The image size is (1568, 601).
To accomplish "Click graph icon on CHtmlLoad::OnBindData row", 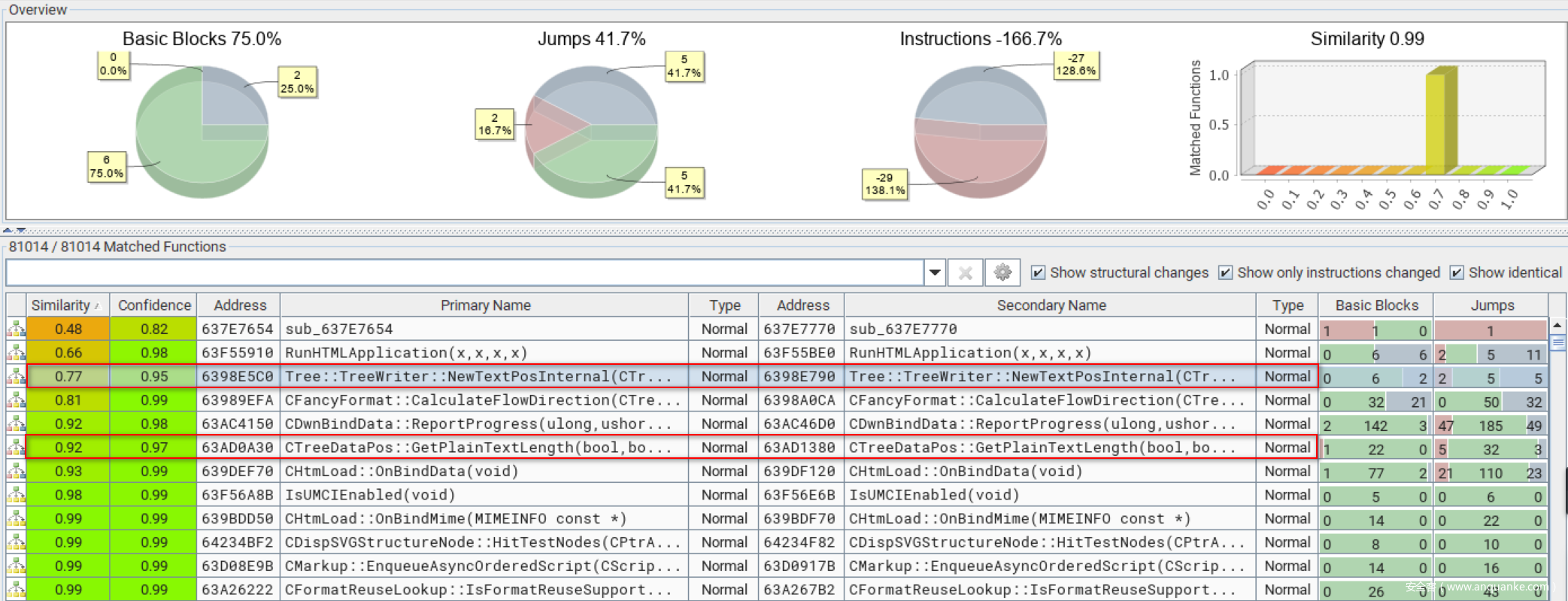I will pos(16,472).
